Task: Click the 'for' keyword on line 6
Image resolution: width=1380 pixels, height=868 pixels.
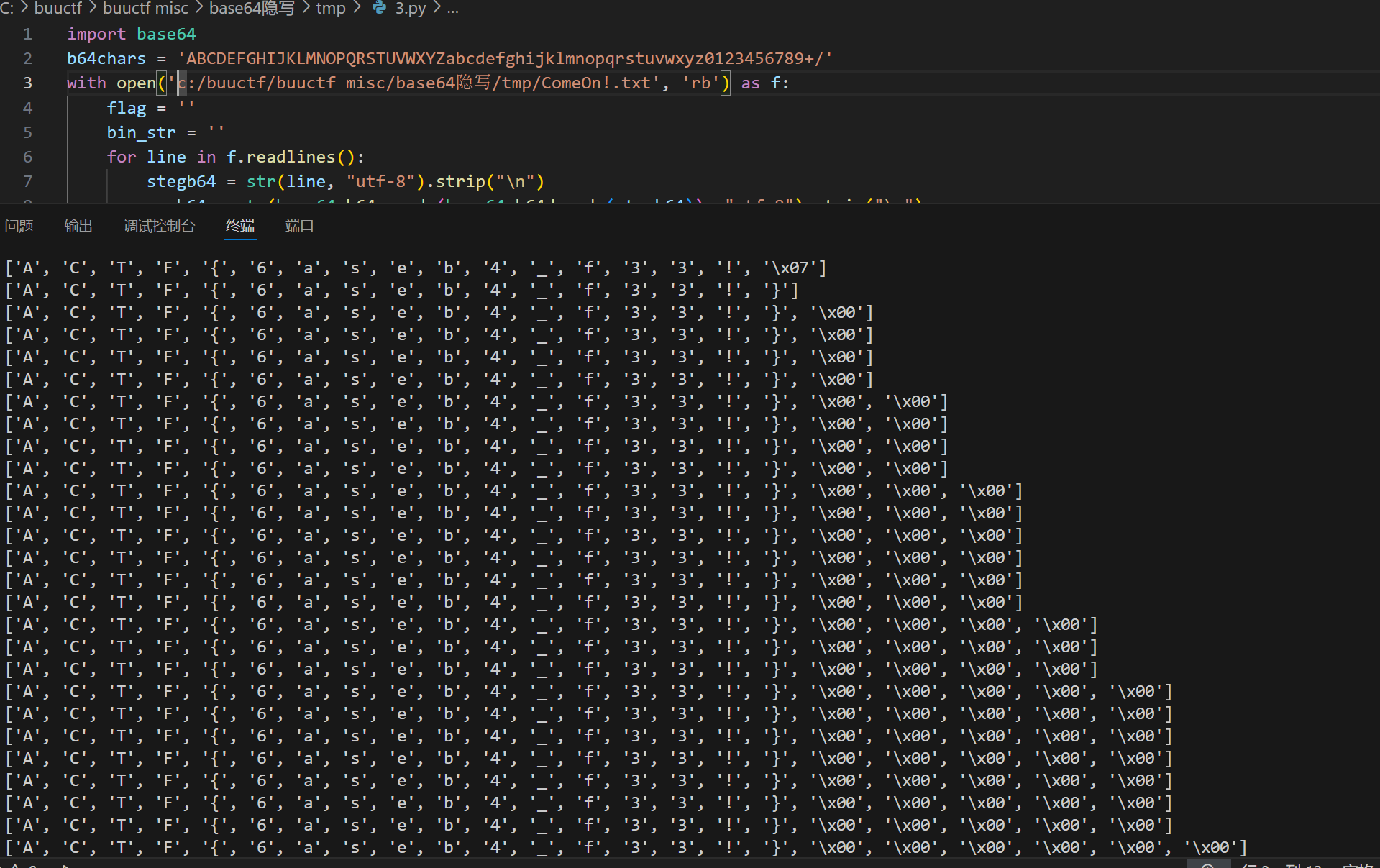Action: 122,157
